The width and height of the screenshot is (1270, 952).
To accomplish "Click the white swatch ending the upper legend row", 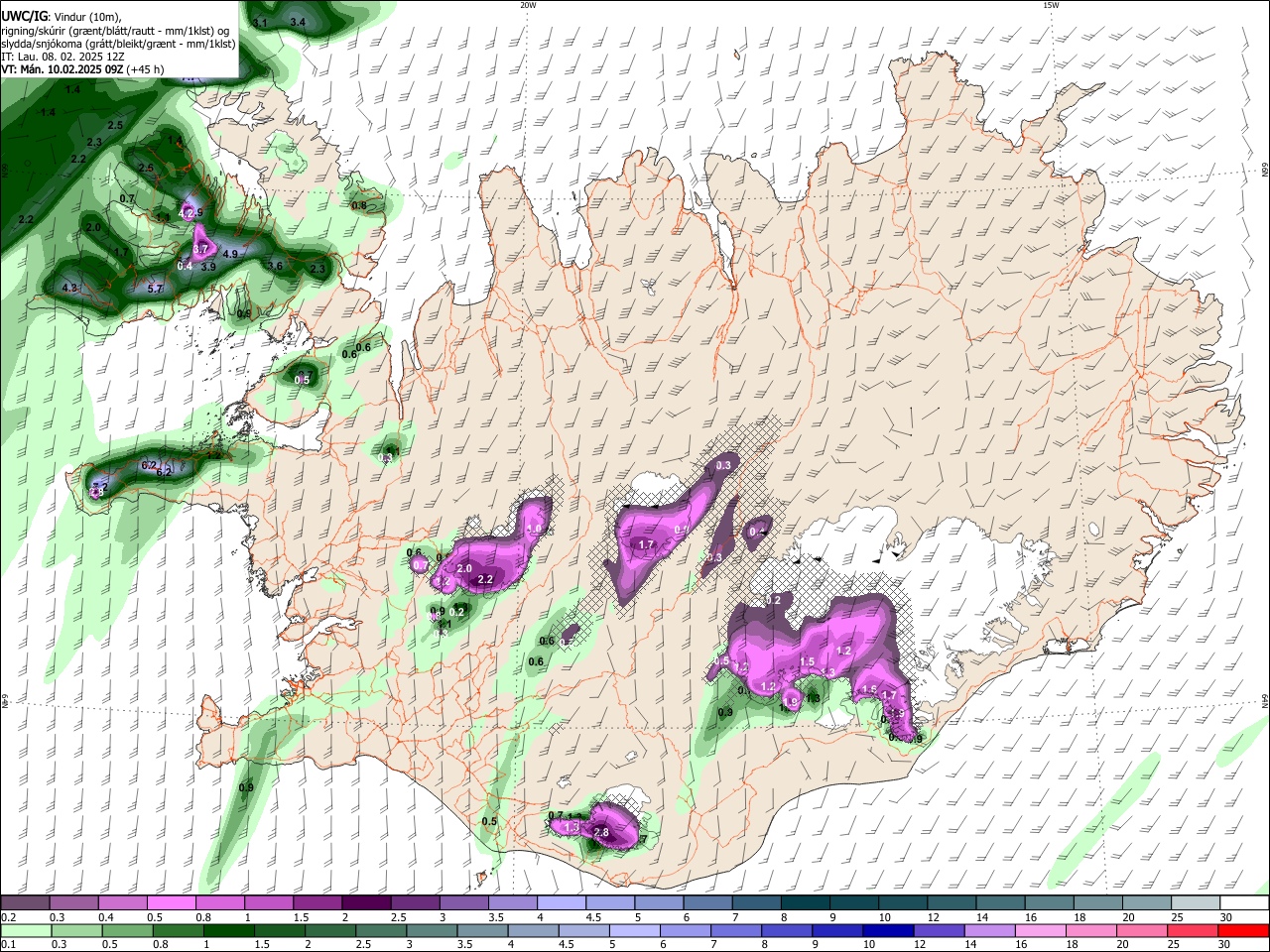I will click(1245, 903).
